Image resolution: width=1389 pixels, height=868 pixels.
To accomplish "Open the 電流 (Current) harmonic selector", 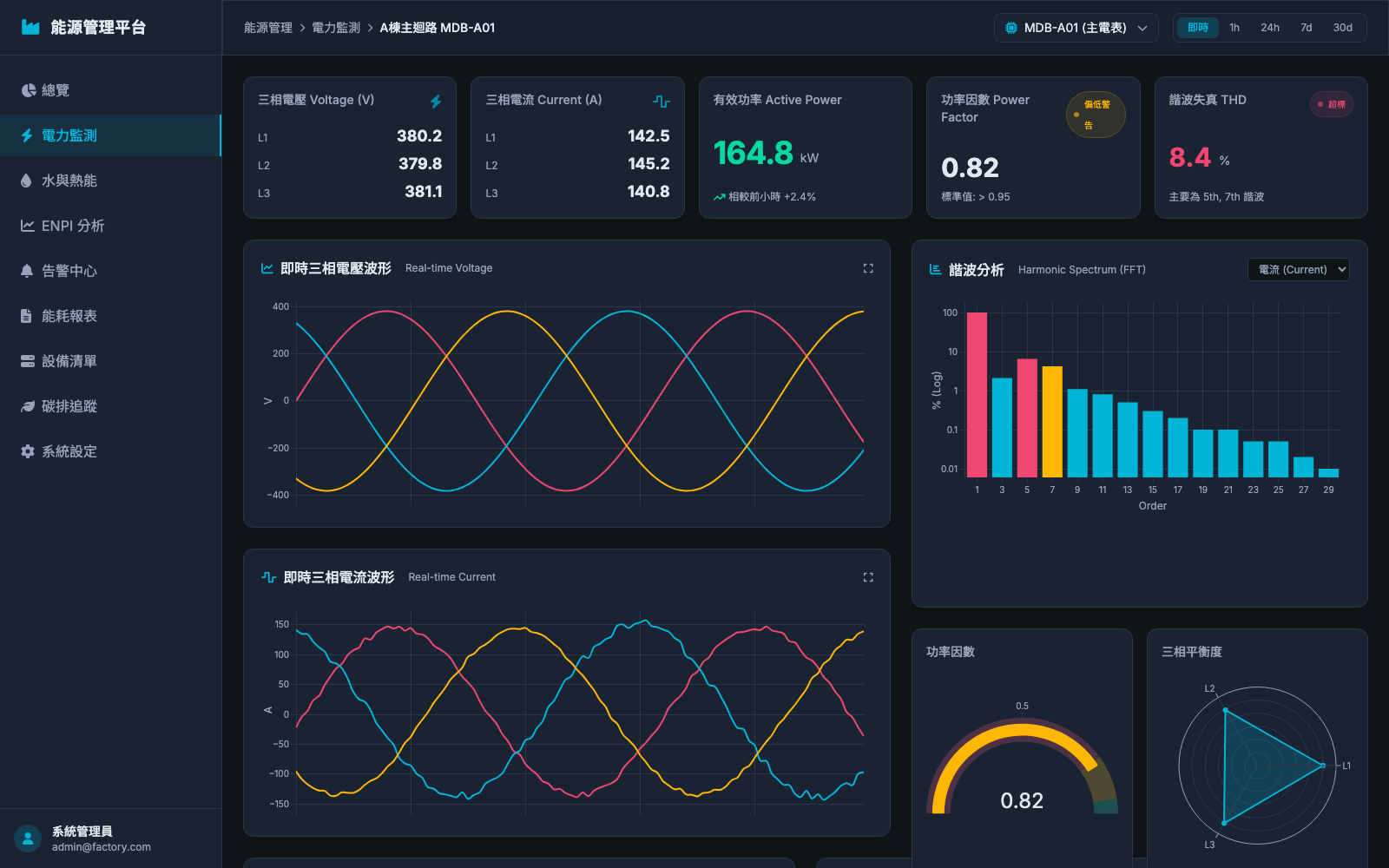I will click(1299, 270).
